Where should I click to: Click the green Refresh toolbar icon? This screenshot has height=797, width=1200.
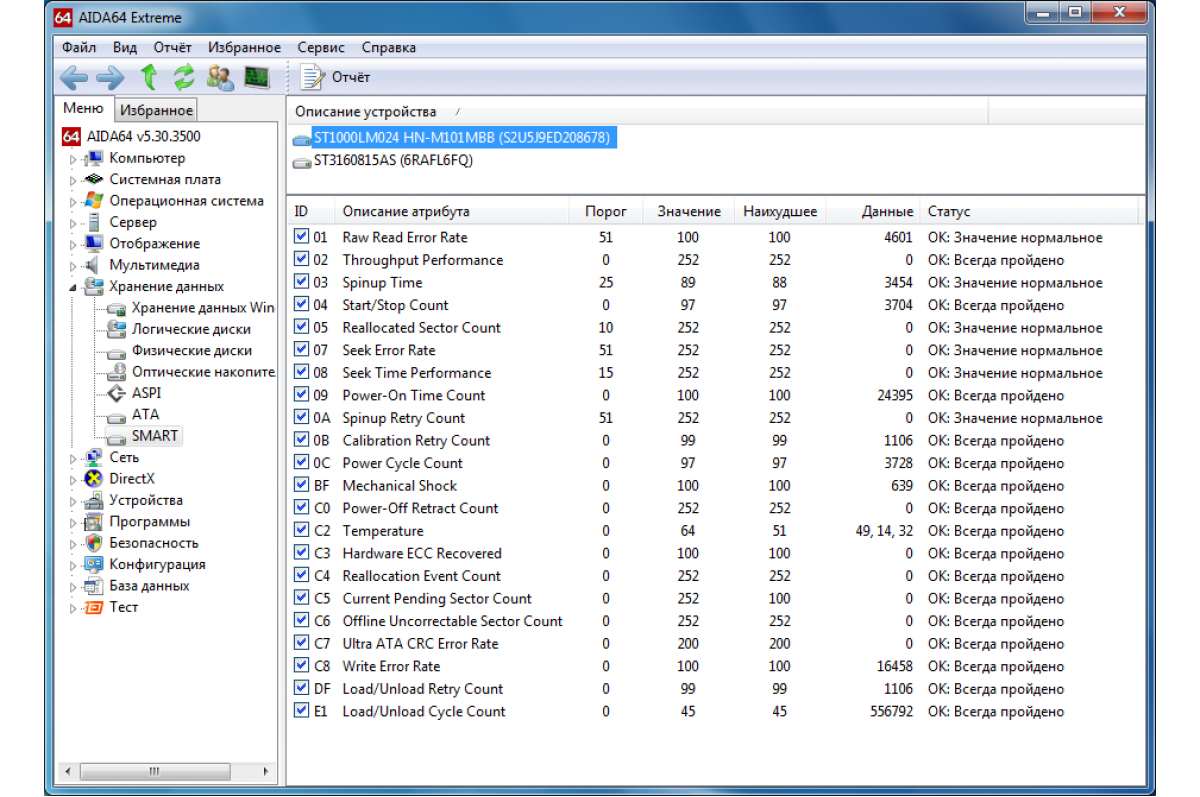184,77
